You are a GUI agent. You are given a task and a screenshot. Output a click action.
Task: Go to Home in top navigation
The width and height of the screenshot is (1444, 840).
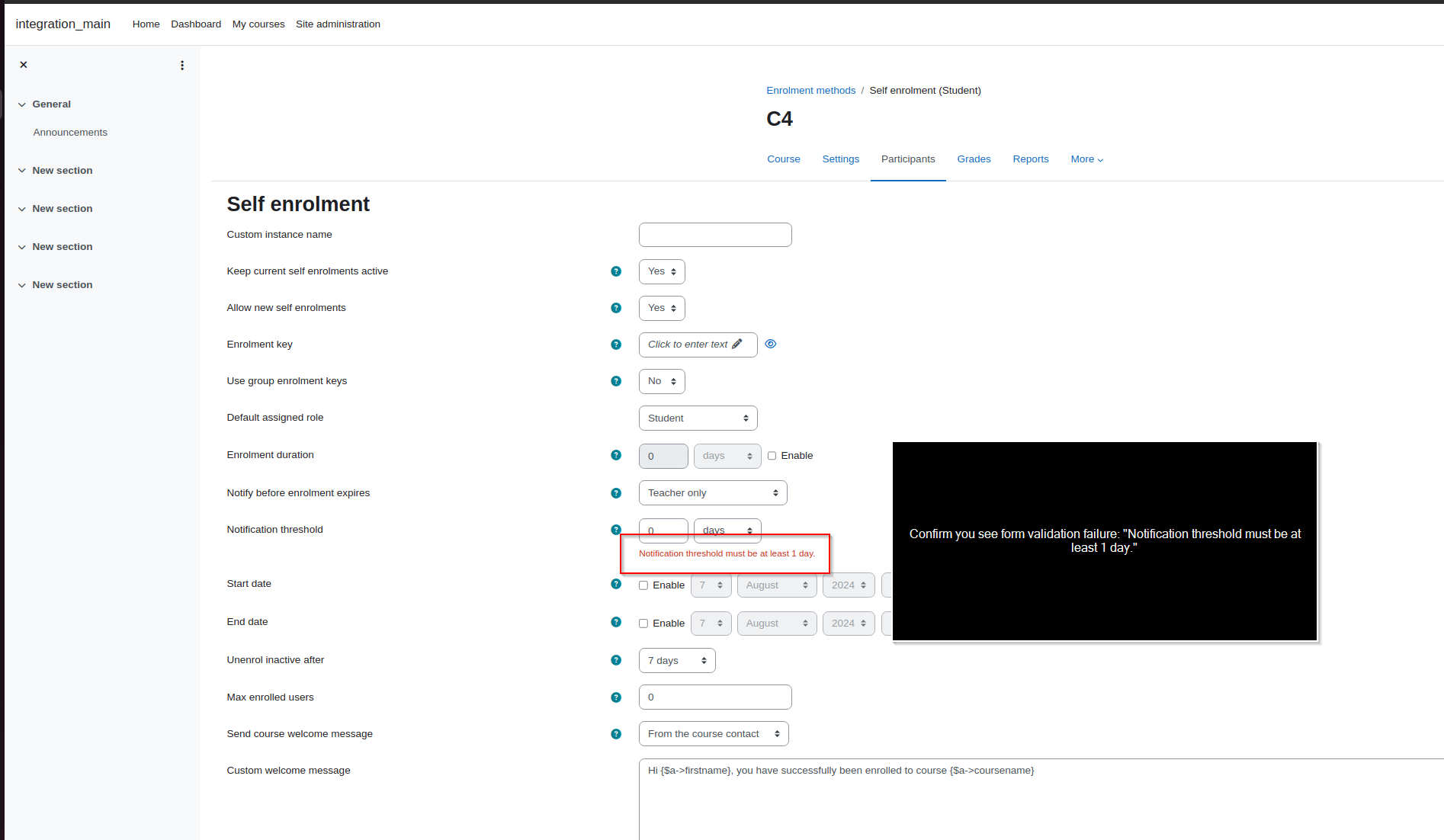tap(146, 24)
